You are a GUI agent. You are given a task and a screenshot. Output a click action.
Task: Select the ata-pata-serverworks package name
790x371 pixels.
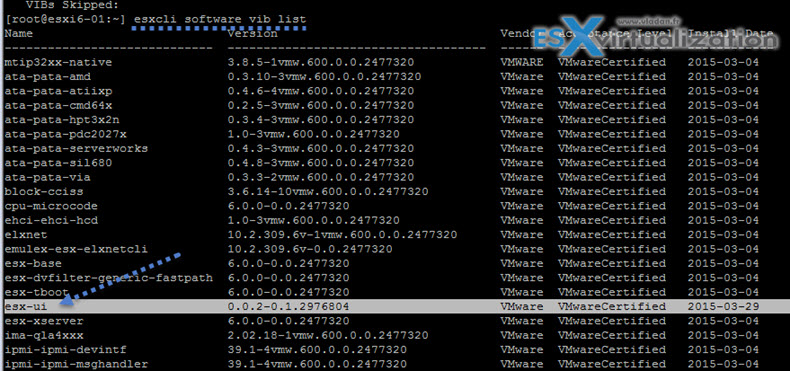click(x=76, y=149)
